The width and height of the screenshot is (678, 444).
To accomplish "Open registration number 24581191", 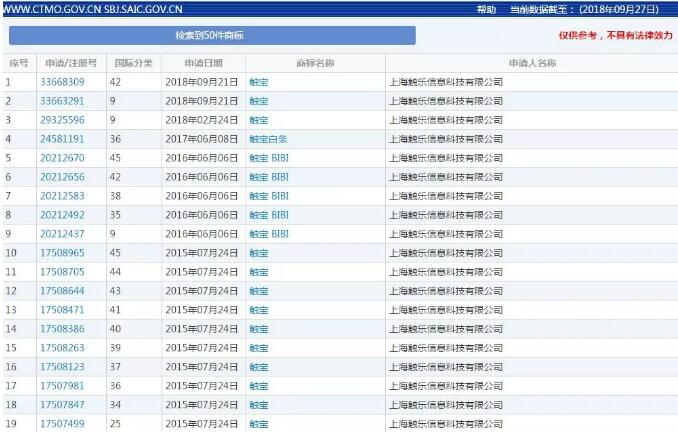I will [x=62, y=139].
